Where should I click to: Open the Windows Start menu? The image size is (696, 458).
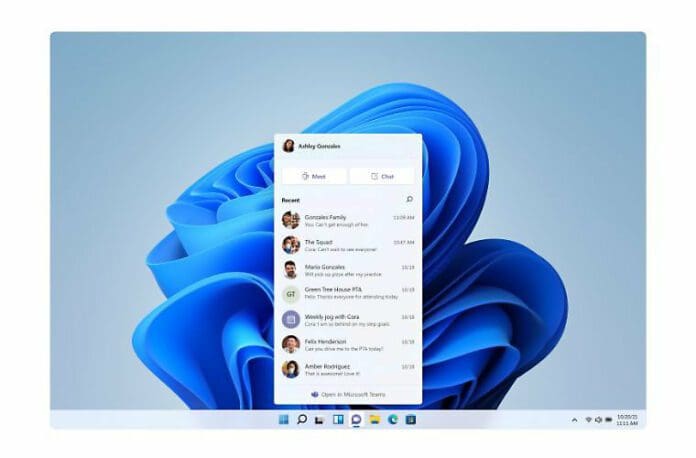pyautogui.click(x=284, y=419)
